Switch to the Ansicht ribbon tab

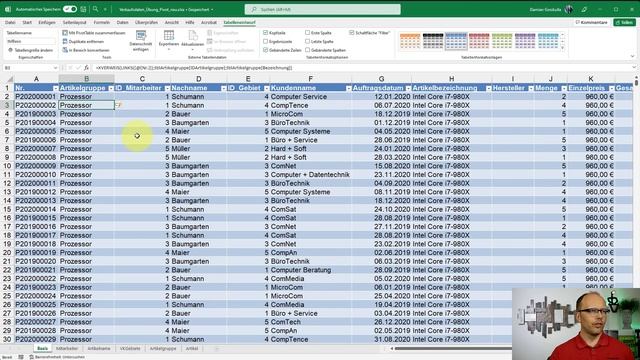pos(171,22)
